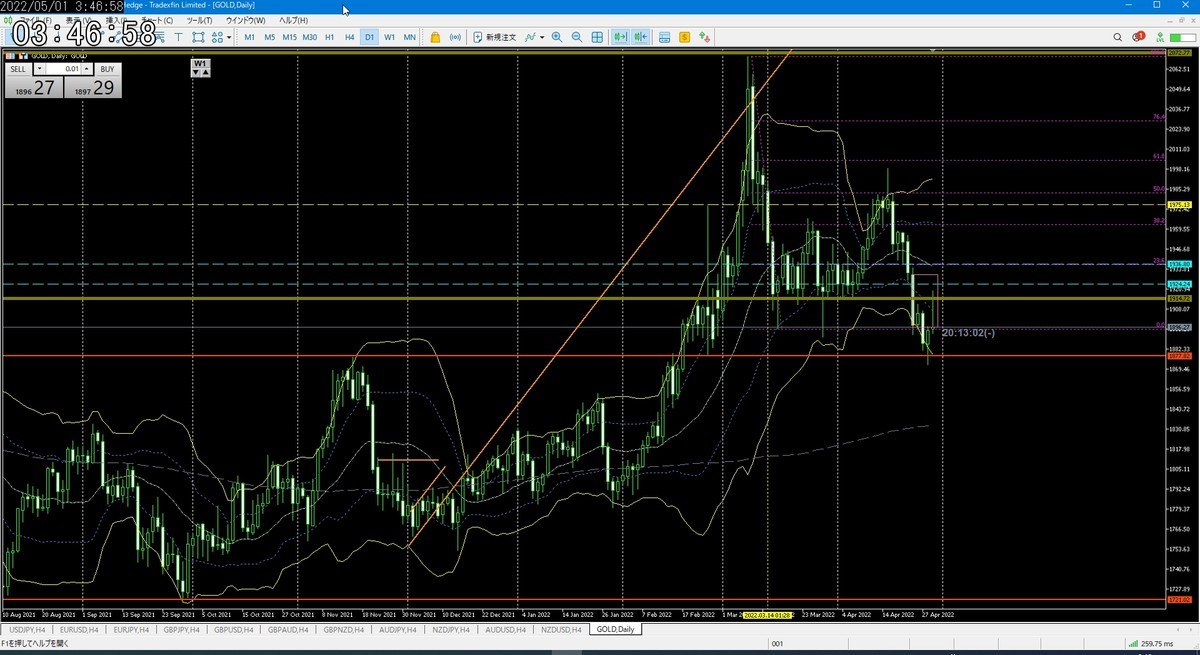Click the 0.01 lot size field
This screenshot has height=655, width=1200.
point(64,68)
